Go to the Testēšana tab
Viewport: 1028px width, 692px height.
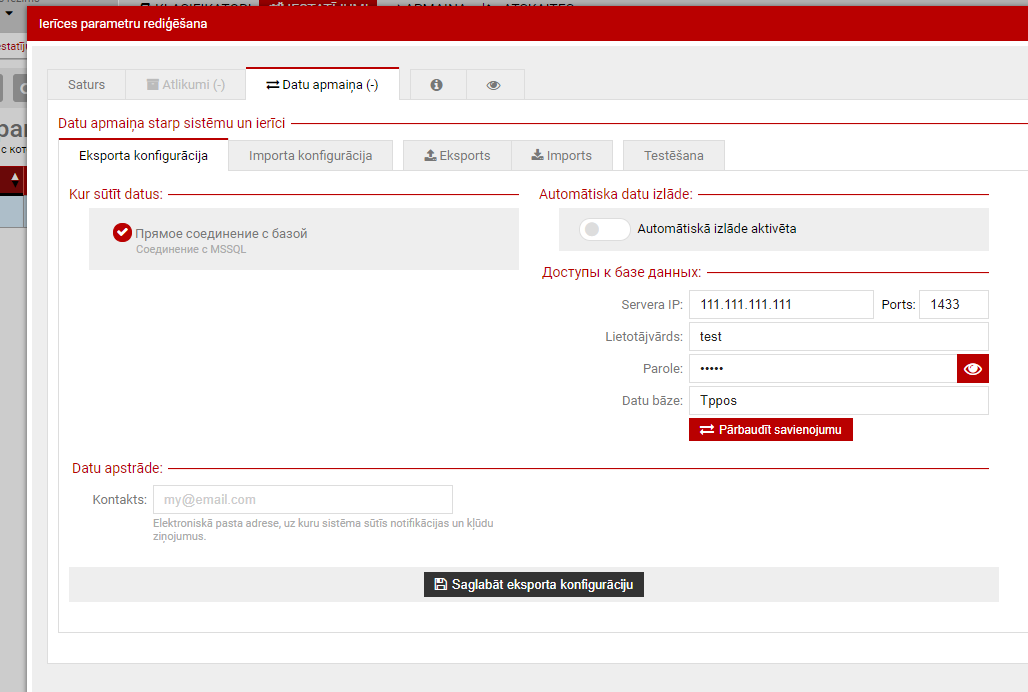coord(673,156)
